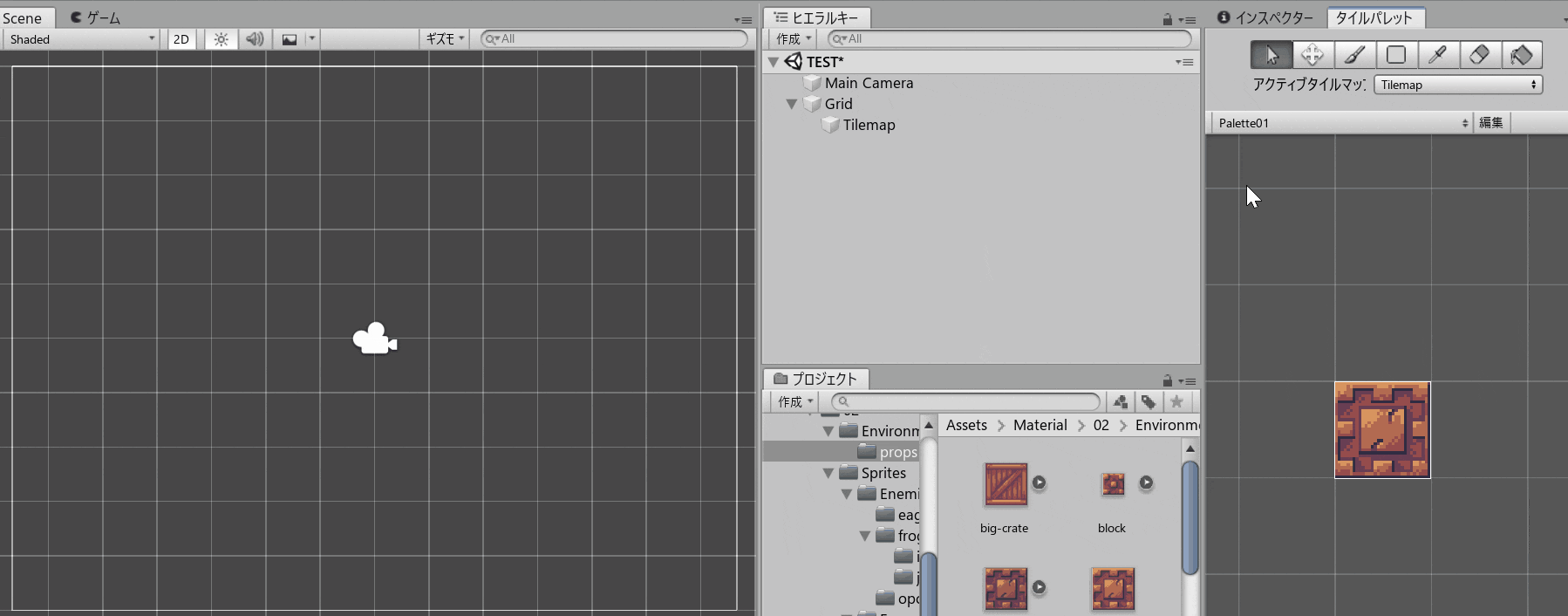Image resolution: width=1568 pixels, height=616 pixels.
Task: Open hierarchy 作成 dropdown
Action: (x=794, y=39)
